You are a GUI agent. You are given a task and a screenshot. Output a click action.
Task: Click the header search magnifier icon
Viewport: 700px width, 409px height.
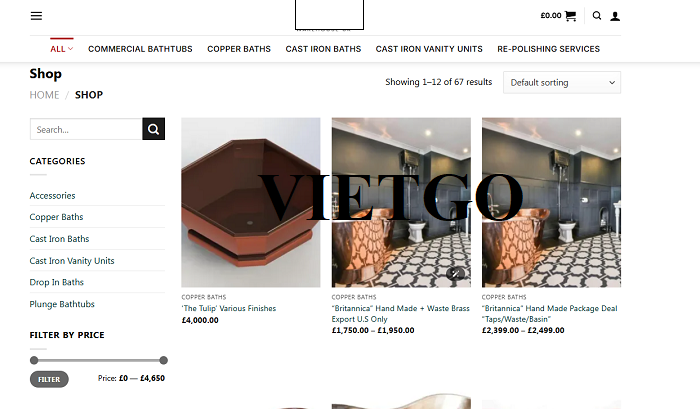point(597,16)
